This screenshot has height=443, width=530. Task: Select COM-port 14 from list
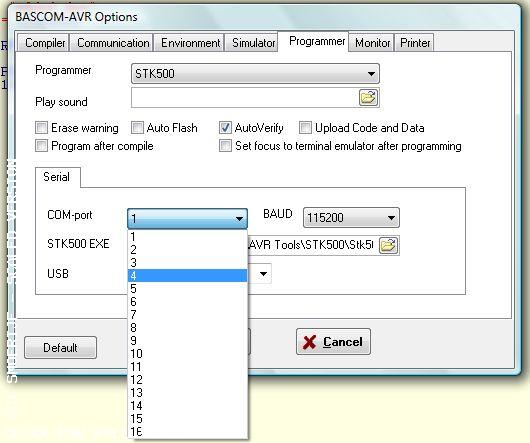(x=188, y=405)
